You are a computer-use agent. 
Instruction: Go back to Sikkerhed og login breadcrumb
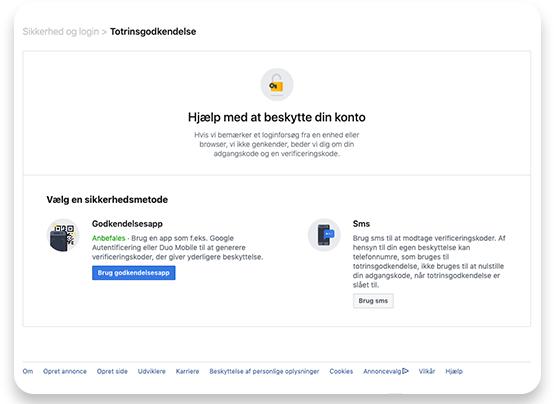click(61, 32)
